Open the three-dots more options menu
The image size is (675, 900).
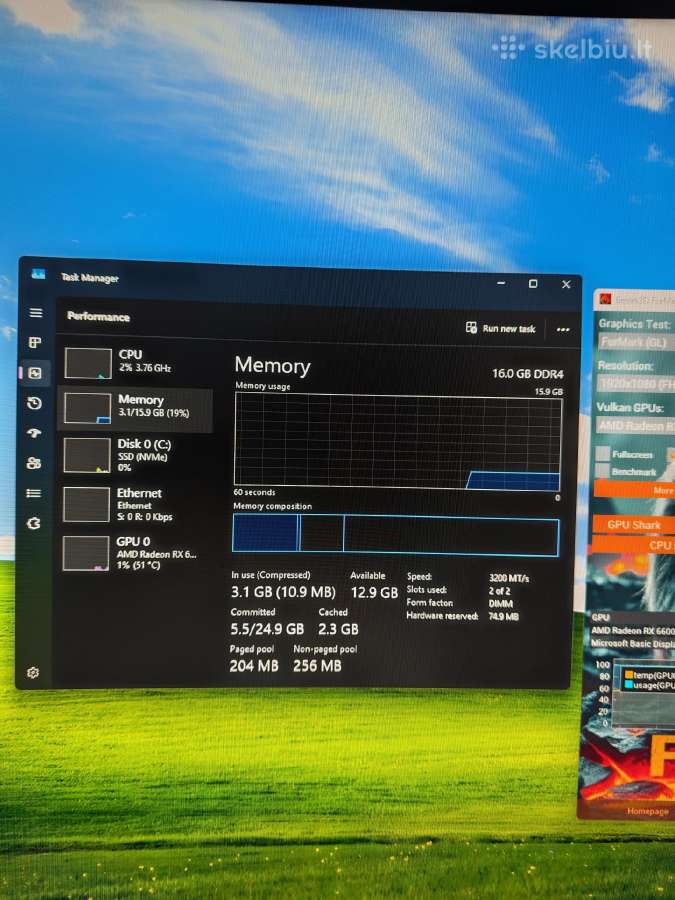pos(563,329)
